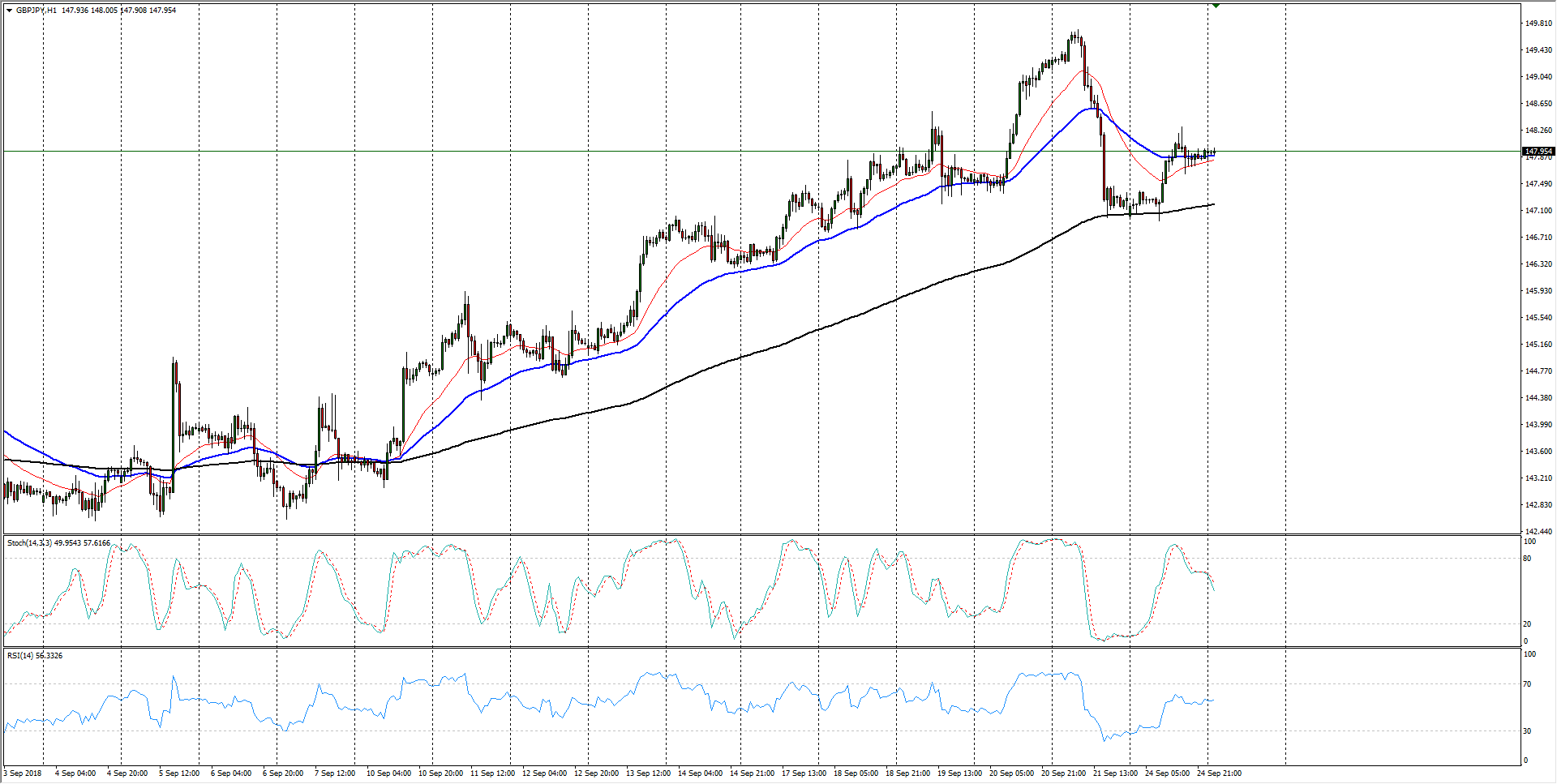
Task: Click the green chart shift triangle marker
Action: tap(1216, 6)
